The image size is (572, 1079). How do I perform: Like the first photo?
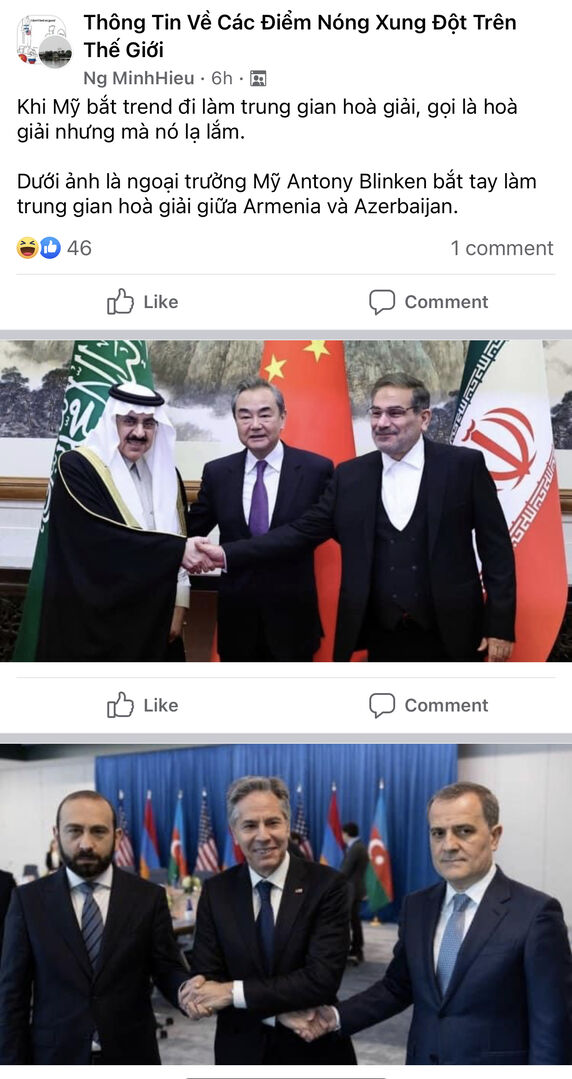pyautogui.click(x=142, y=705)
